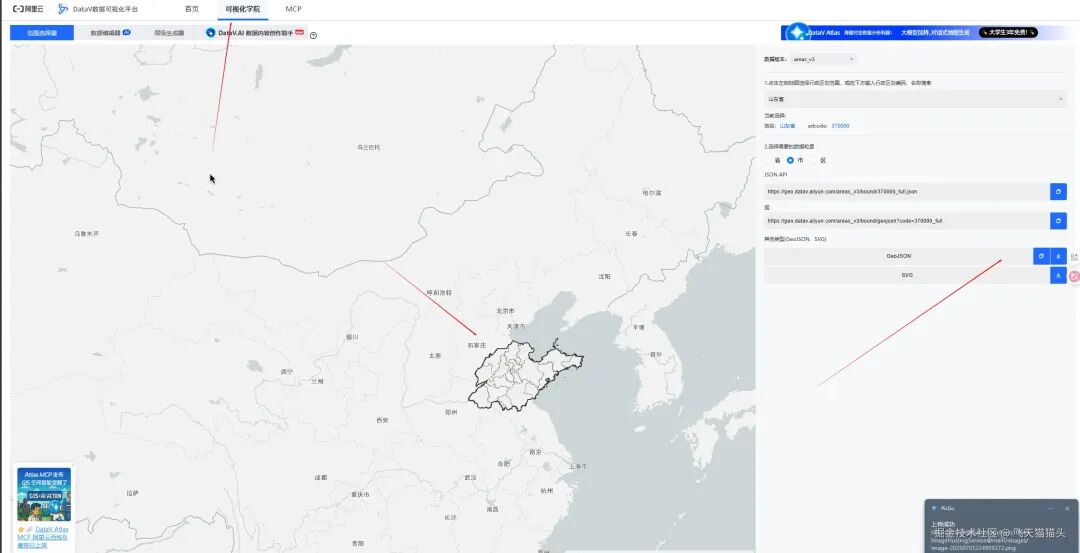This screenshot has width=1080, height=553.
Task: Click the 武汉 label on the map
Action: [470, 477]
